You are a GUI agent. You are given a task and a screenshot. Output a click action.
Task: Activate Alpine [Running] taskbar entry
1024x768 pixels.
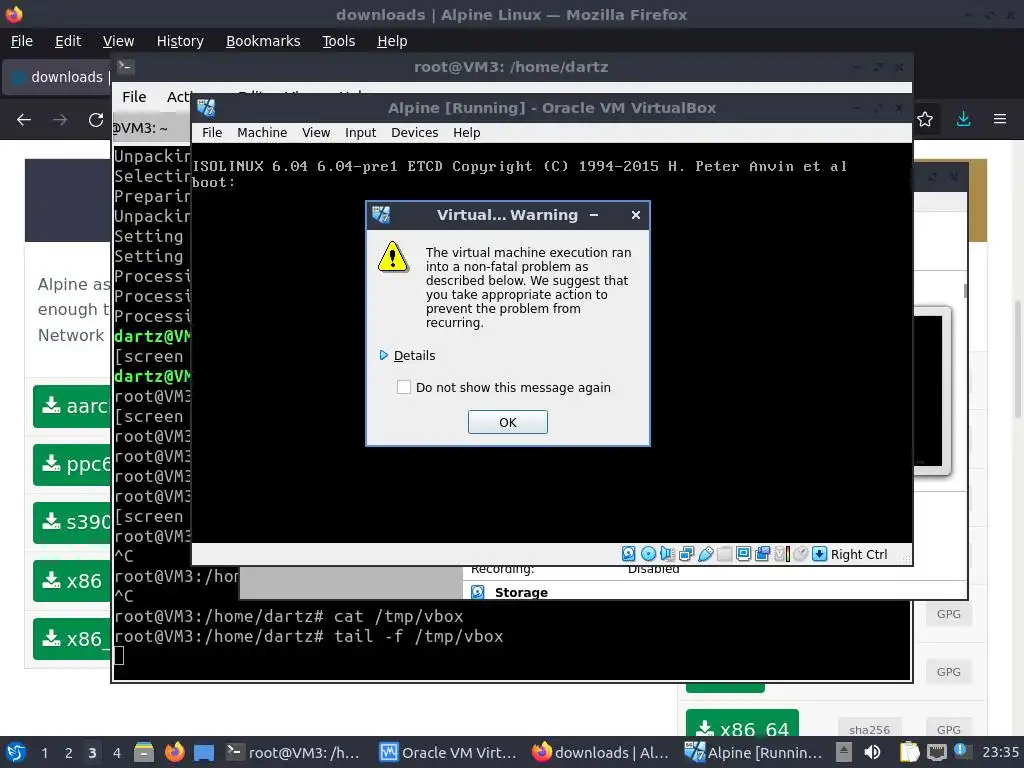(754, 752)
